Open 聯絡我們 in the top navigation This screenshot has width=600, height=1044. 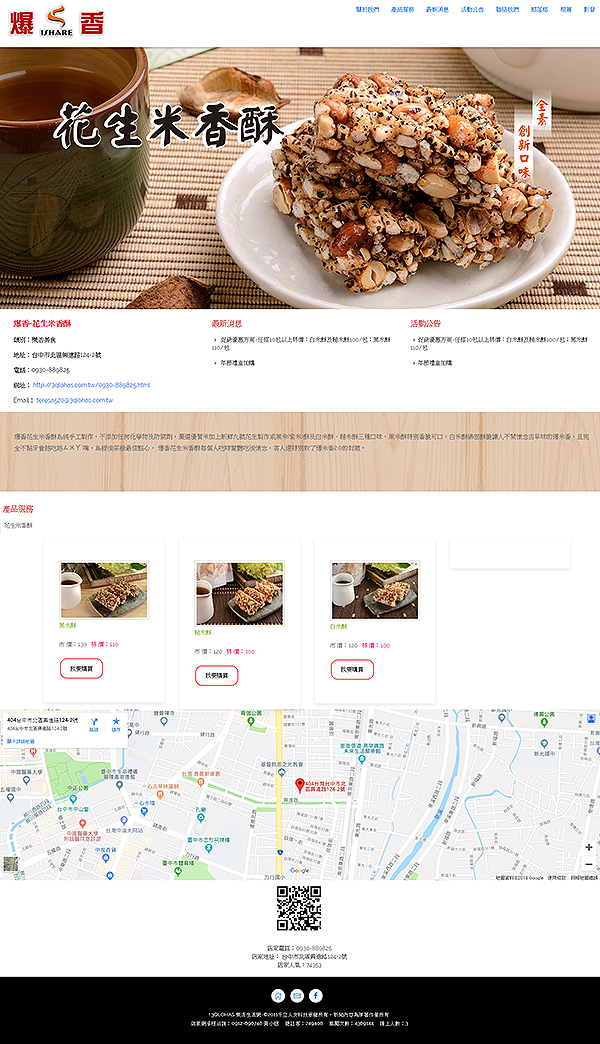click(x=507, y=10)
